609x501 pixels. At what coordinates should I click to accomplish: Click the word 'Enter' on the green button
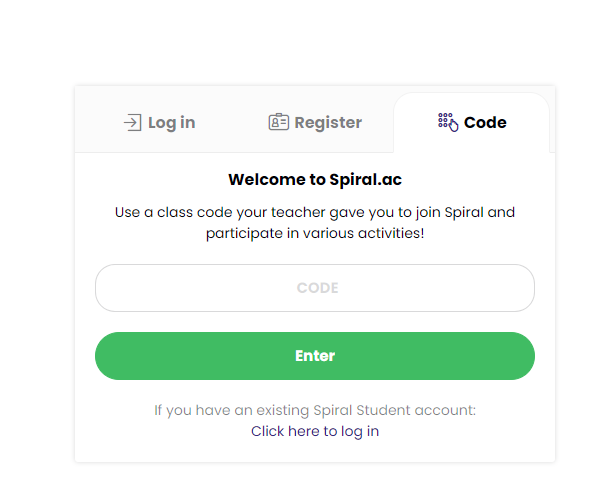point(315,356)
